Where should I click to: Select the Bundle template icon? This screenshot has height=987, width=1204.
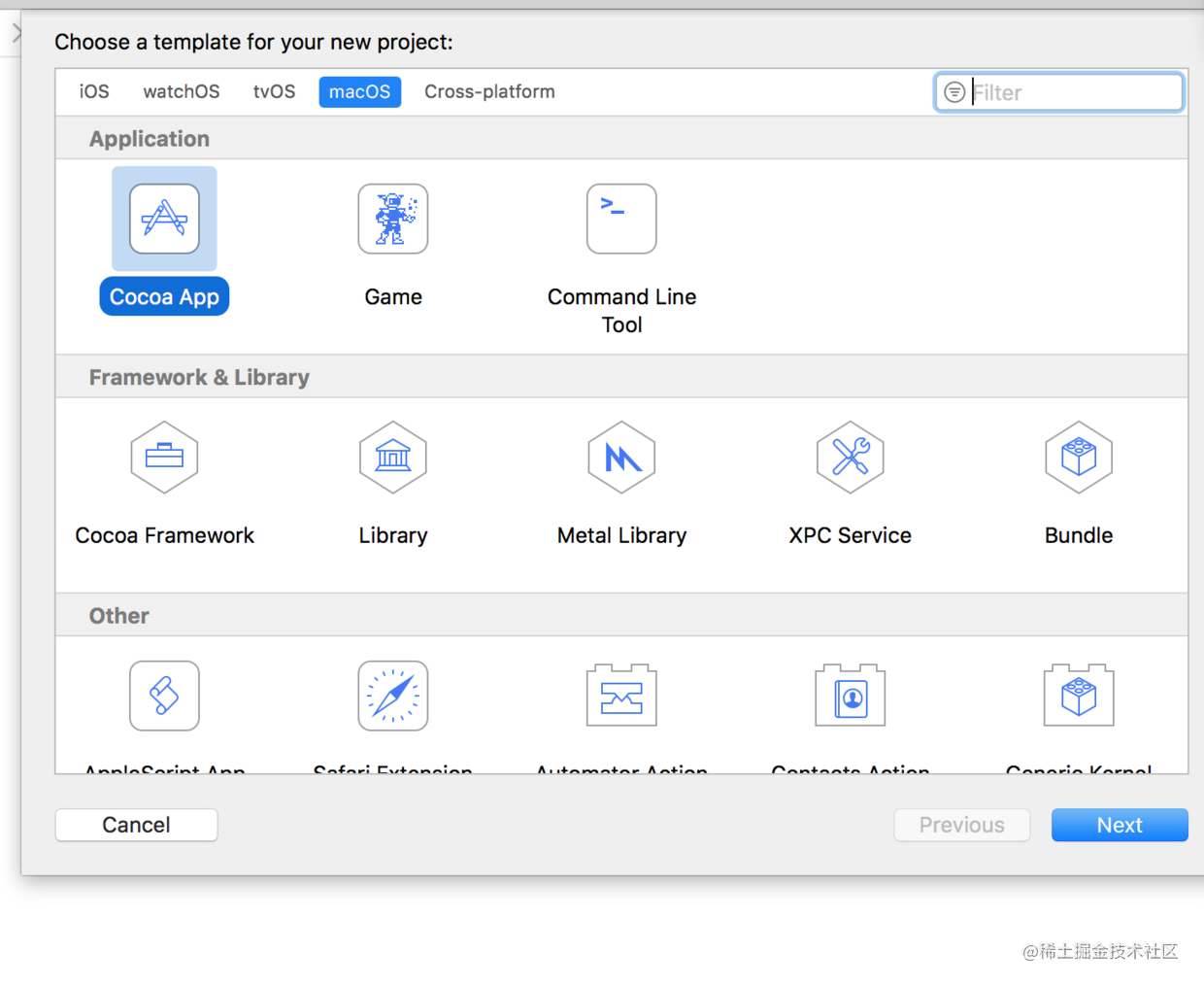tap(1079, 457)
